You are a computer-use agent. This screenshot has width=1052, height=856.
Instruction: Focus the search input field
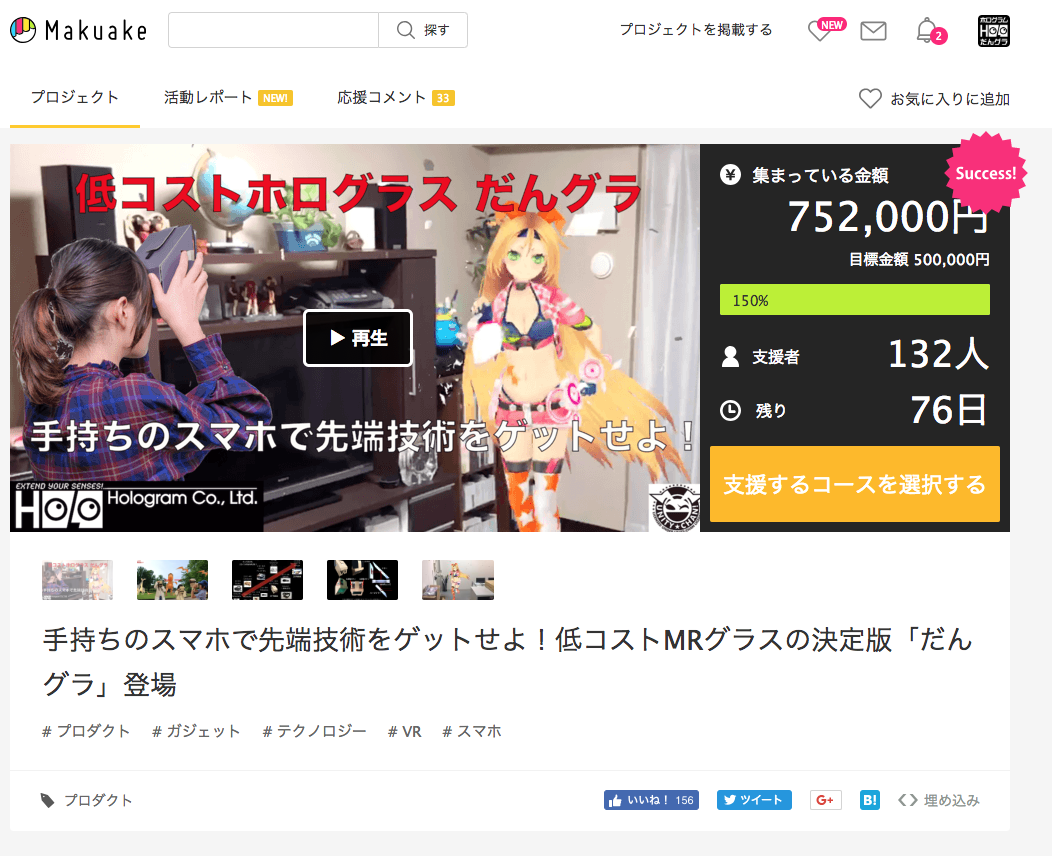pyautogui.click(x=274, y=30)
